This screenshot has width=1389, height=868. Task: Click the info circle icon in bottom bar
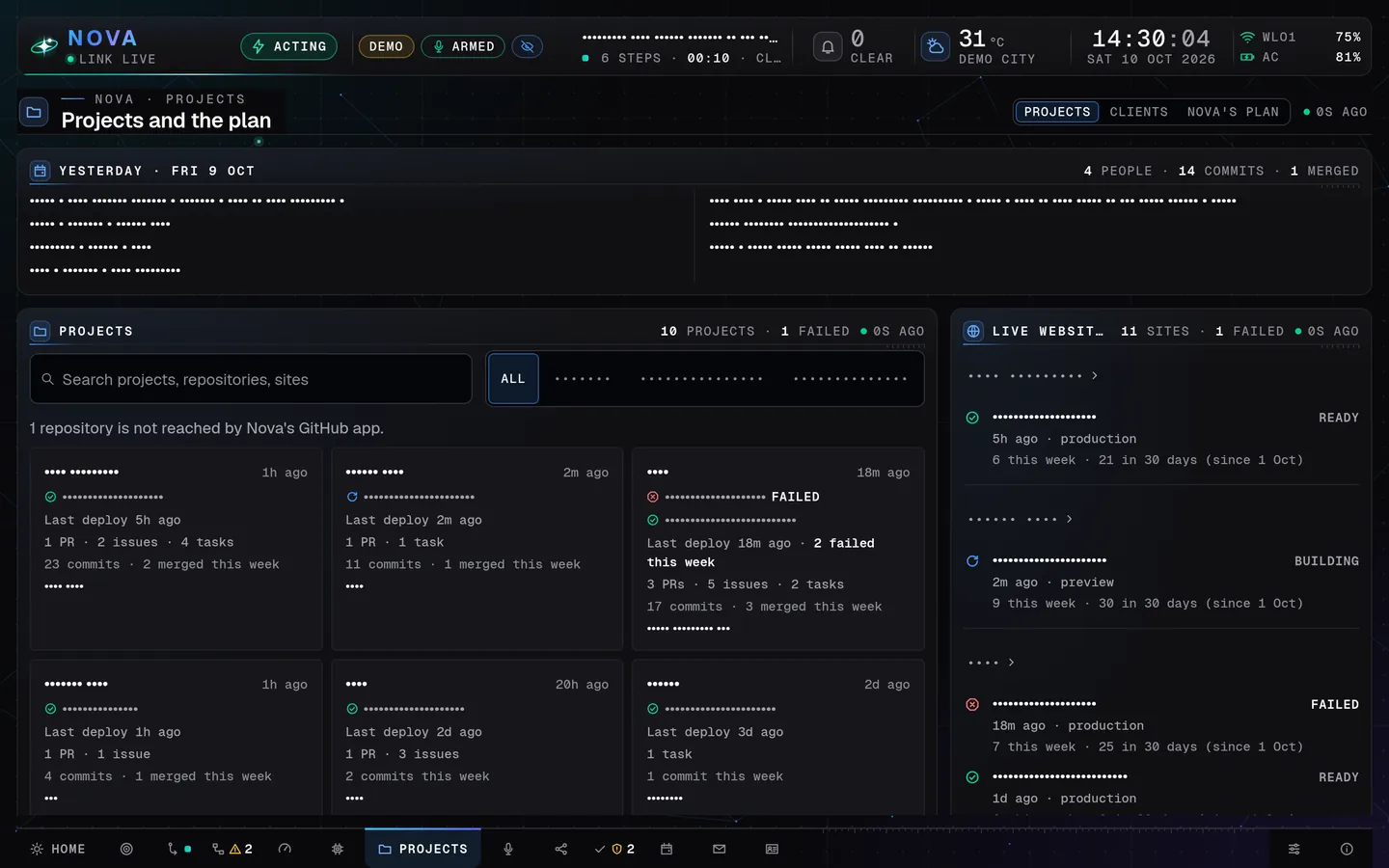tap(1347, 849)
